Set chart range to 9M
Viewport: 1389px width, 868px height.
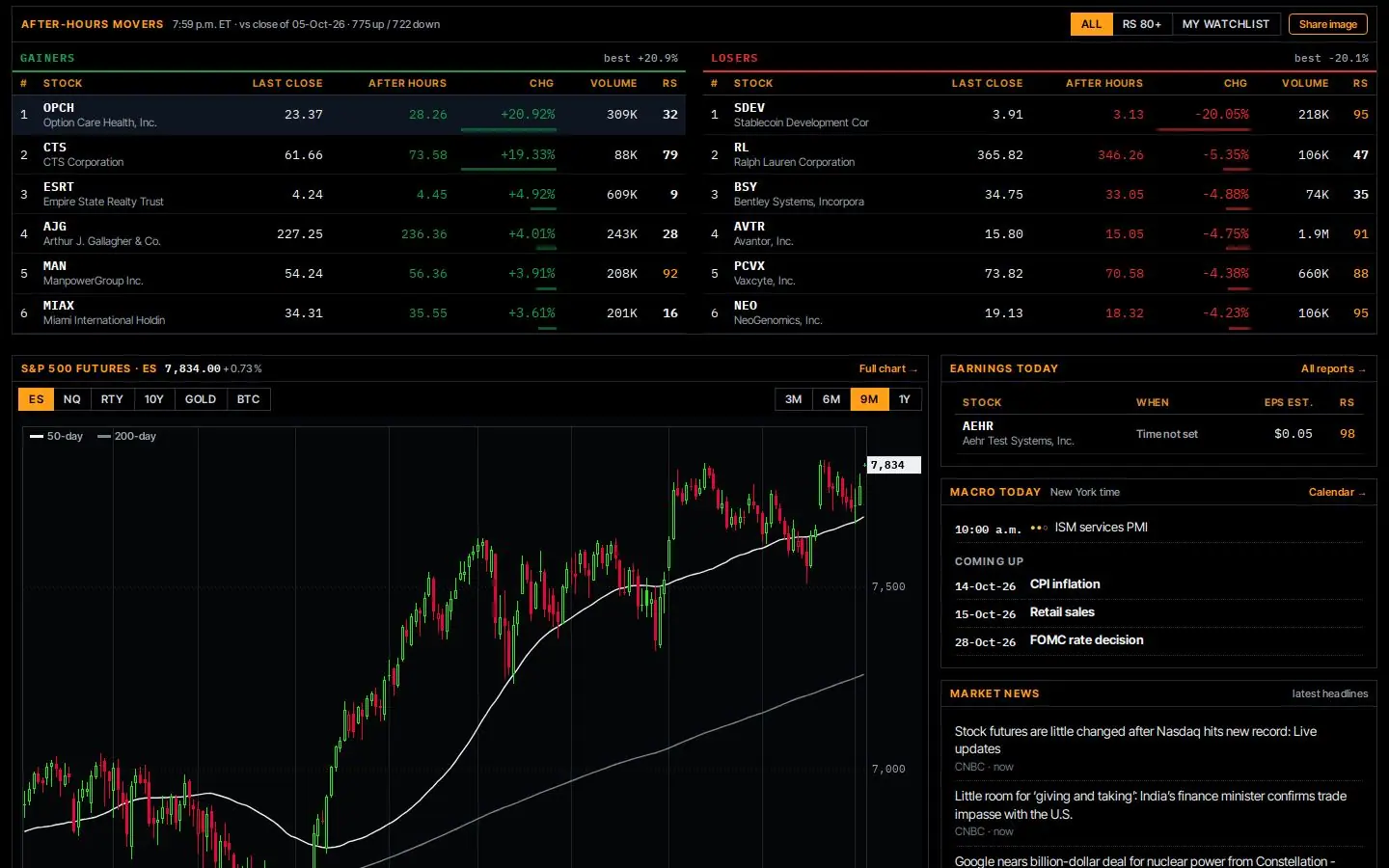pyautogui.click(x=869, y=399)
